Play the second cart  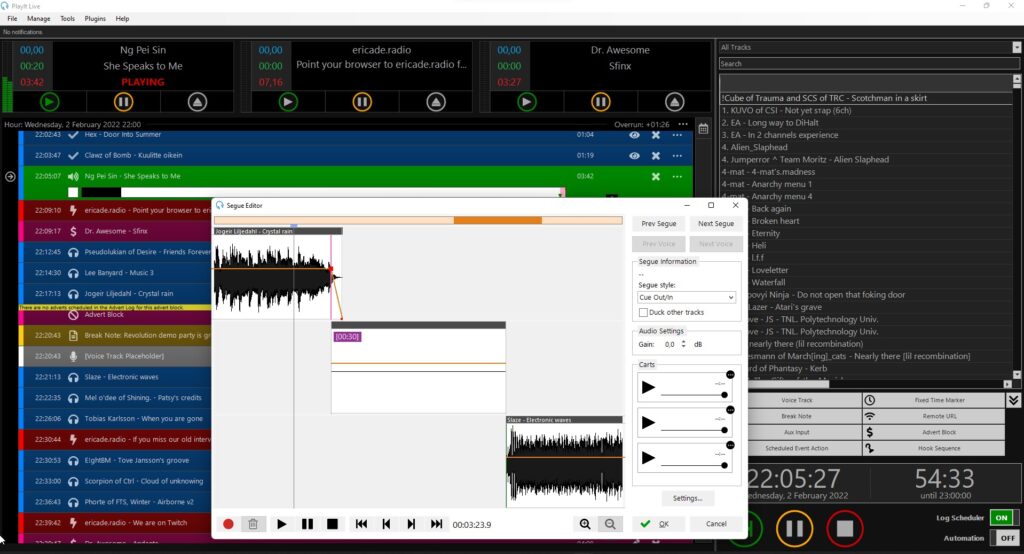(648, 423)
